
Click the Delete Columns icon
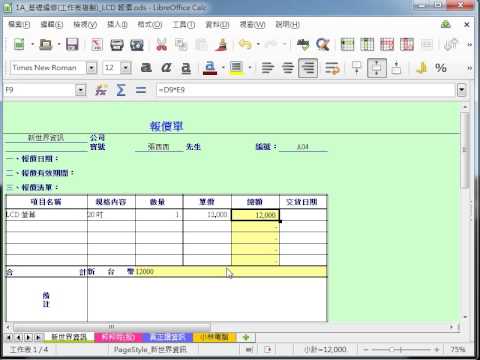tap(407, 44)
